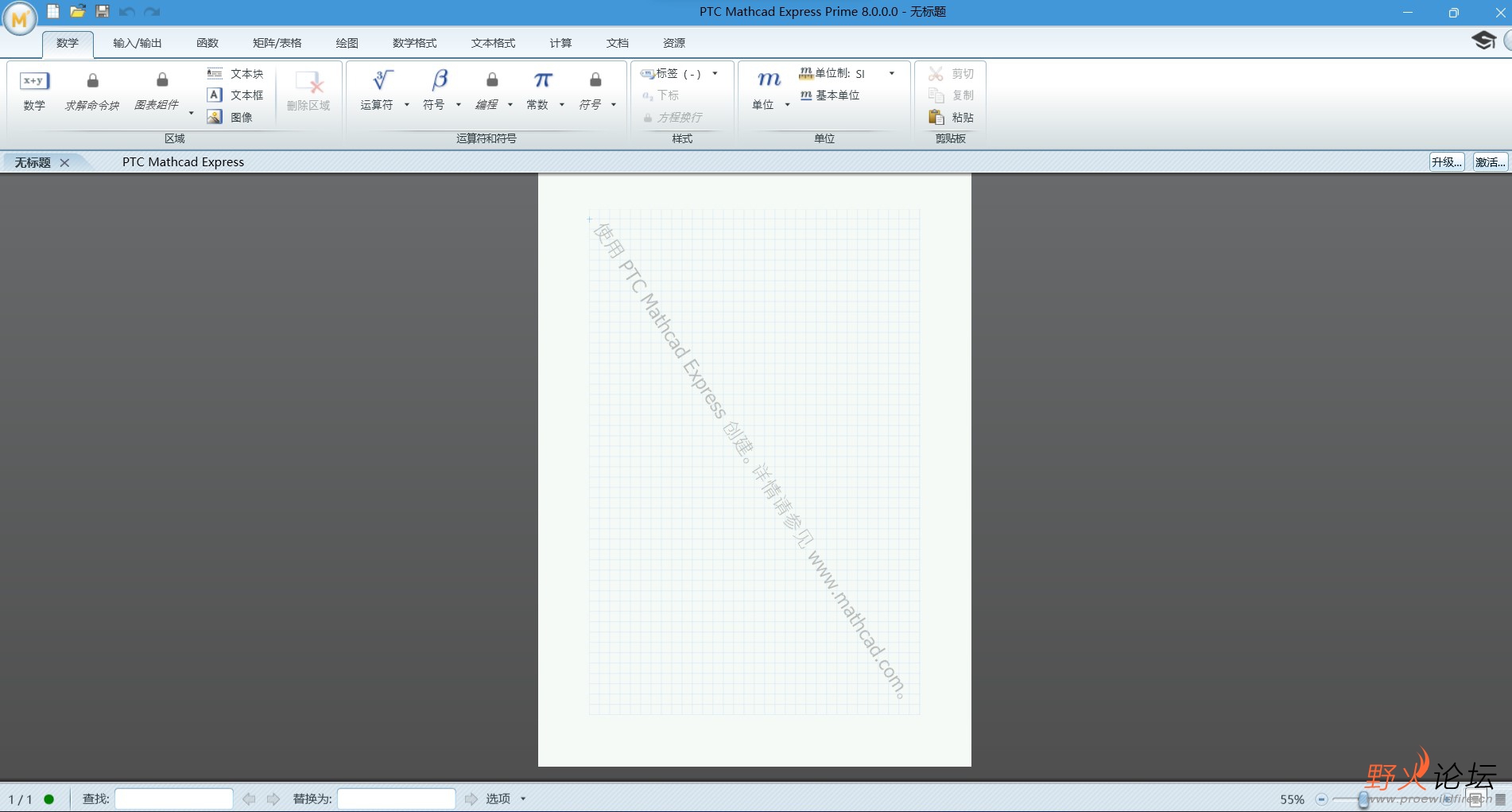1512x812 pixels.
Task: Expand the 单位 units dropdown arrow
Action: pos(787,104)
